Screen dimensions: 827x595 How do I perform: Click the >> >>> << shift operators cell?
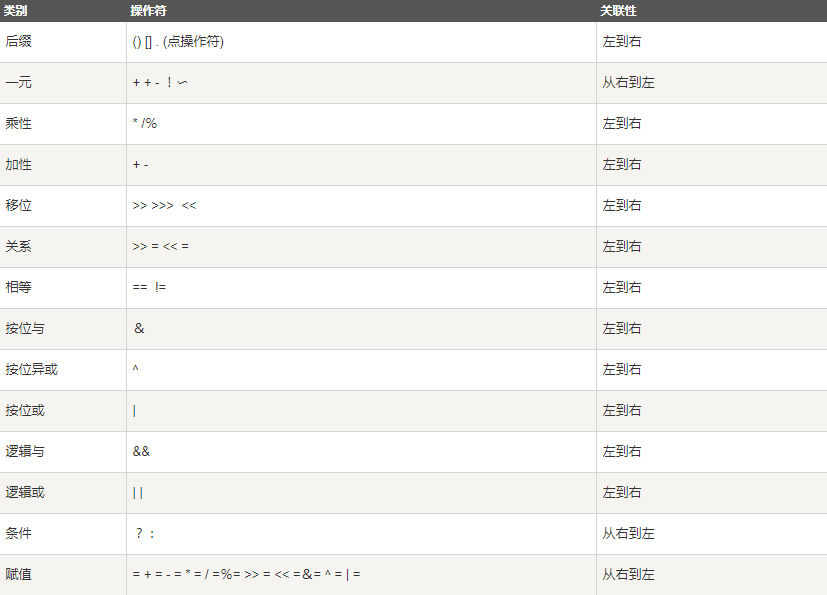coord(164,206)
